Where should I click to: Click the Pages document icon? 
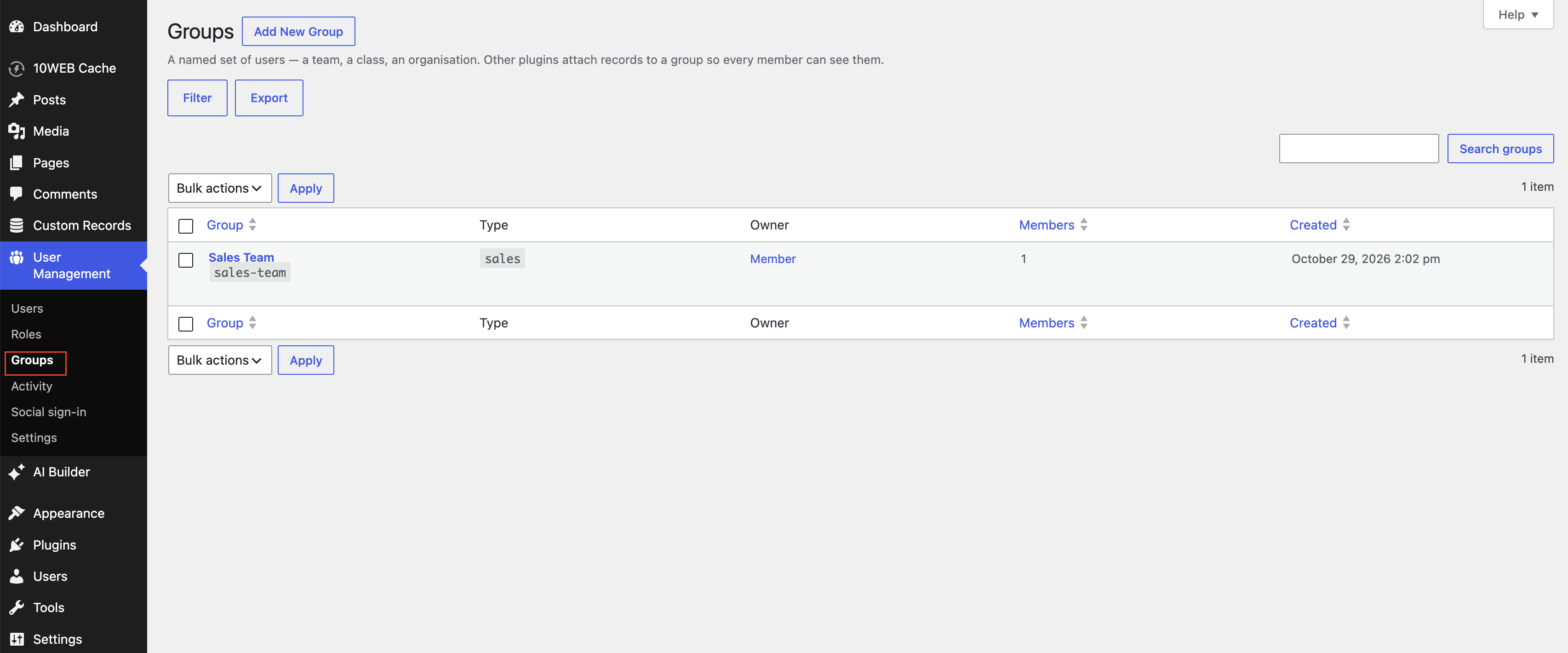tap(17, 162)
